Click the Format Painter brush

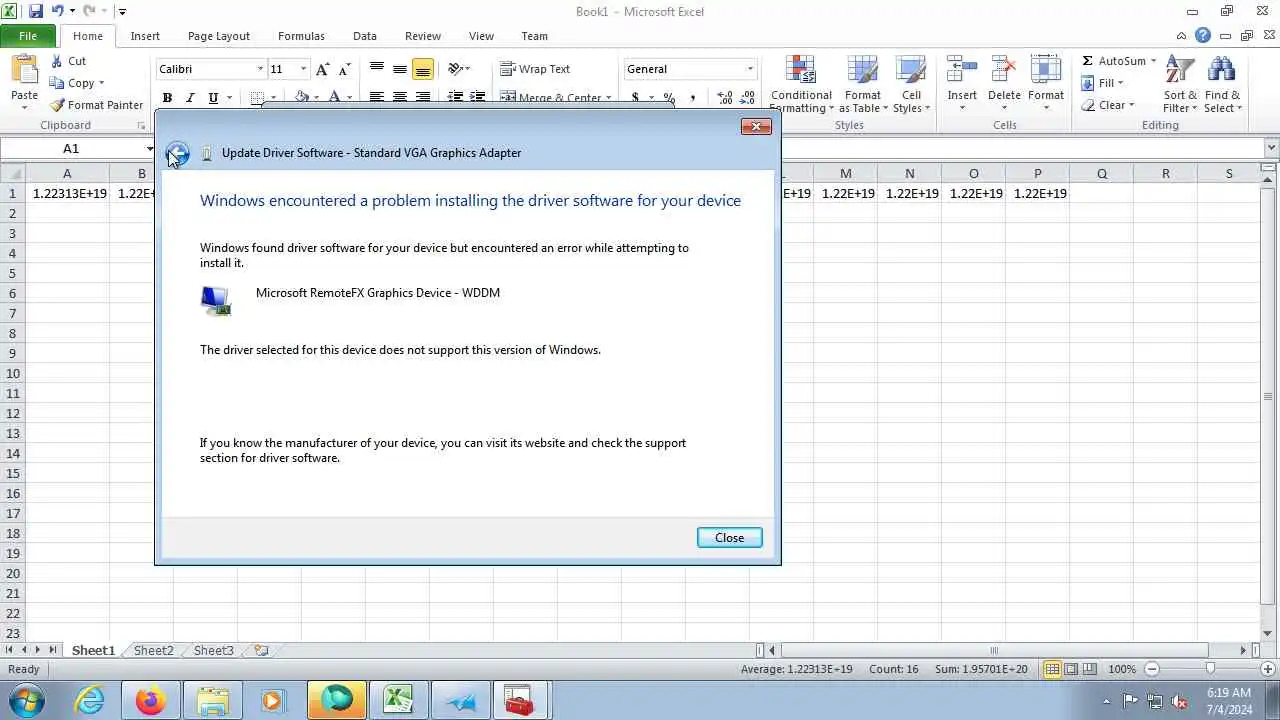(x=58, y=105)
